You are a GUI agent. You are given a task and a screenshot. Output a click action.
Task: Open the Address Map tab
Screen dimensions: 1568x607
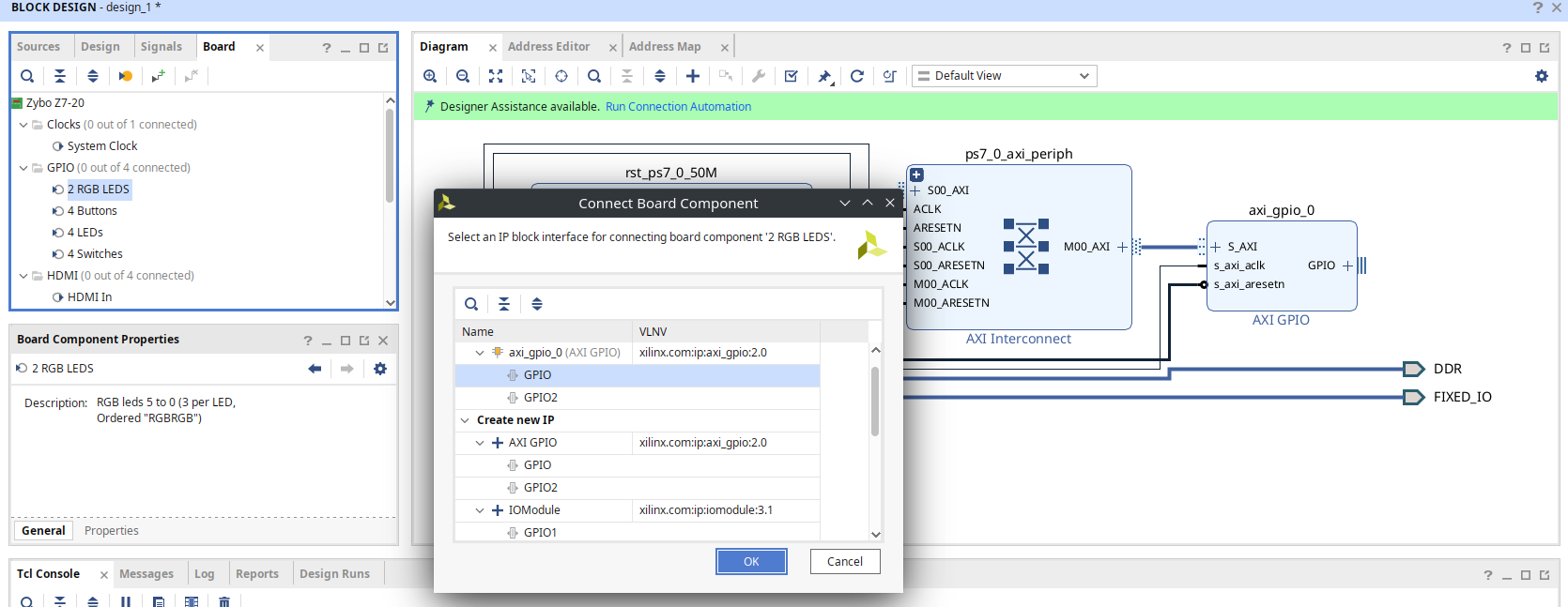665,47
